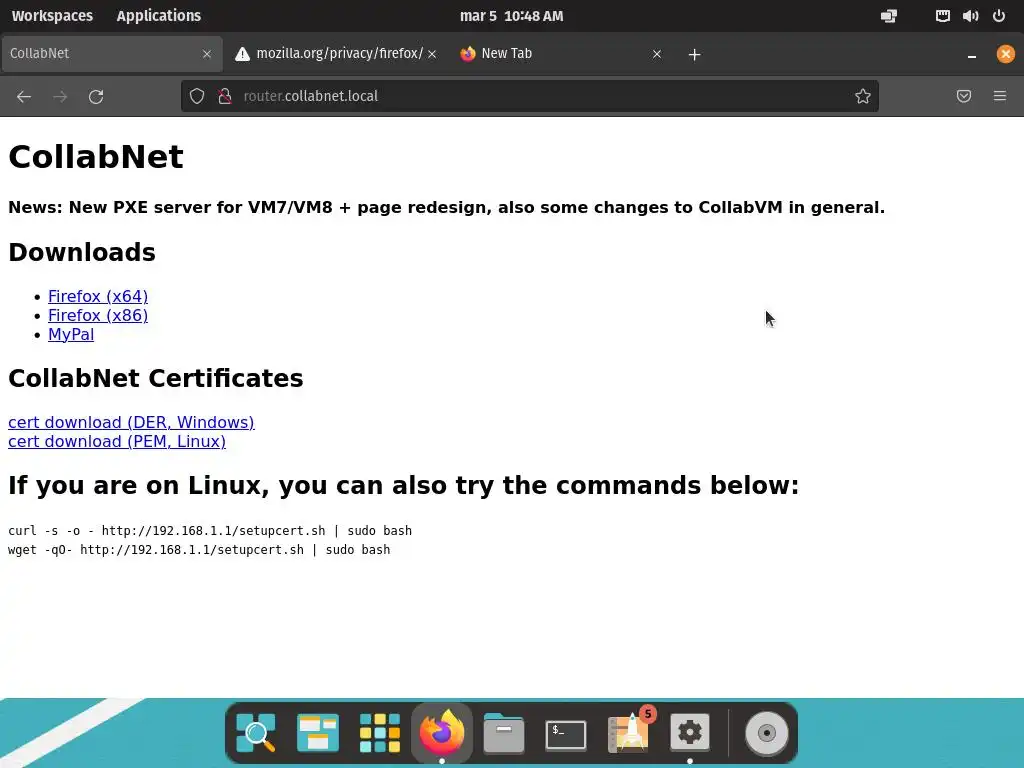The height and width of the screenshot is (768, 1024).
Task: Open the applications grid dock icon
Action: 380,733
